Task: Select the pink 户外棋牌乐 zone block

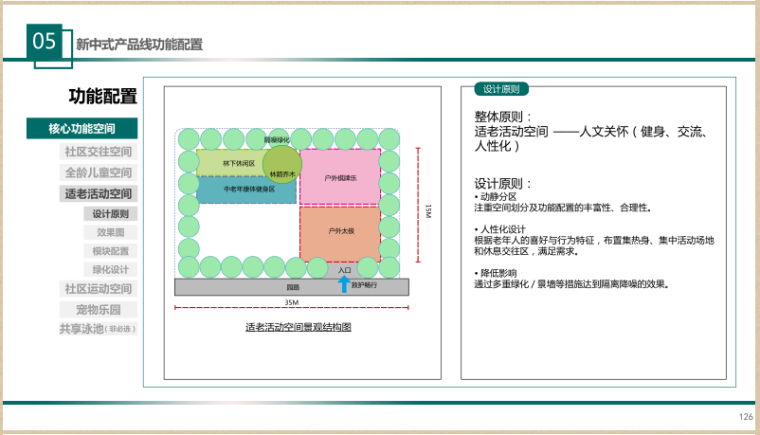Action: pyautogui.click(x=340, y=177)
